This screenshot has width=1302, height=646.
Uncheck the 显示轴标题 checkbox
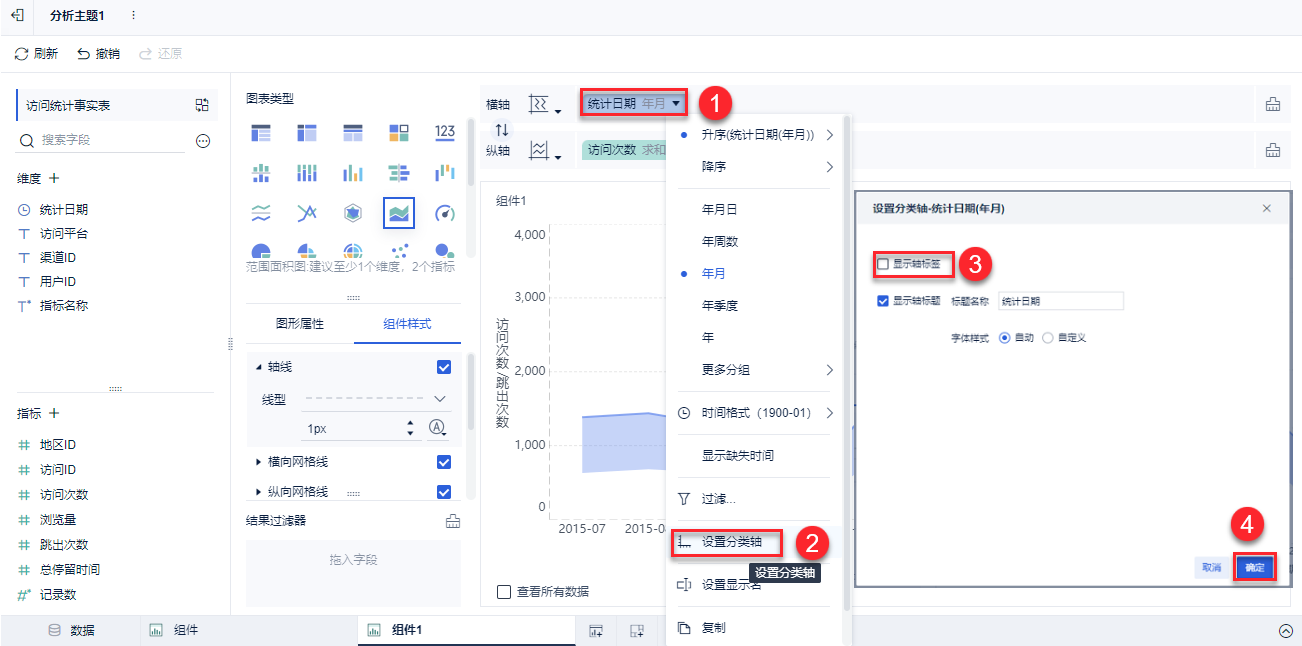(x=883, y=301)
